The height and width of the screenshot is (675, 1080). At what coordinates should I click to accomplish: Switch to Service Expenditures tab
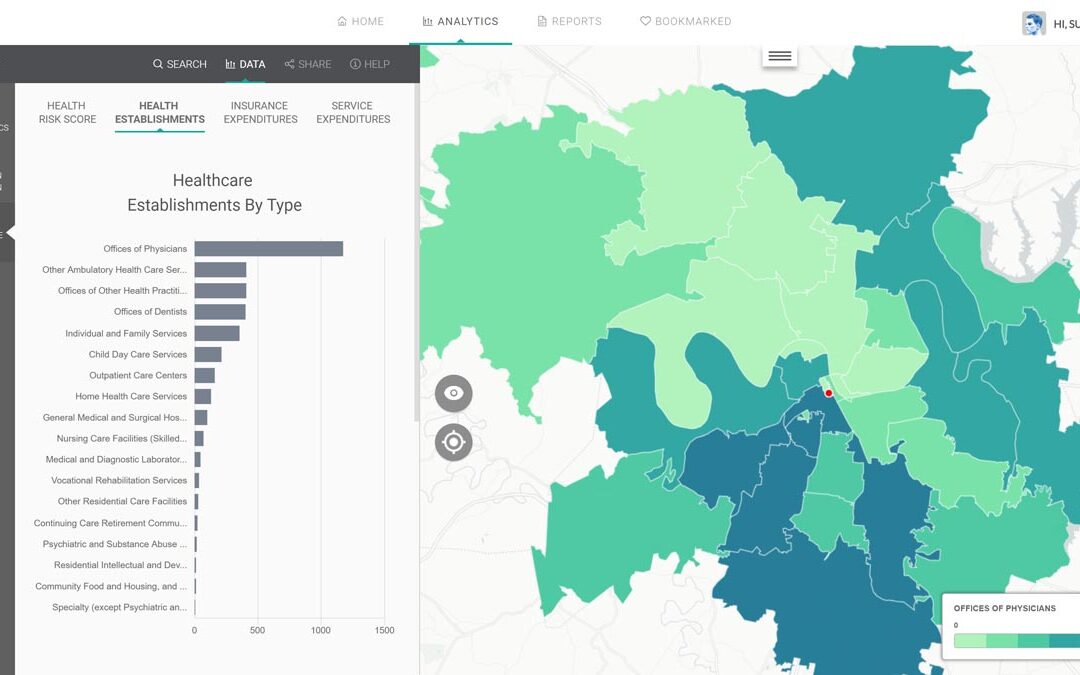[x=353, y=112]
